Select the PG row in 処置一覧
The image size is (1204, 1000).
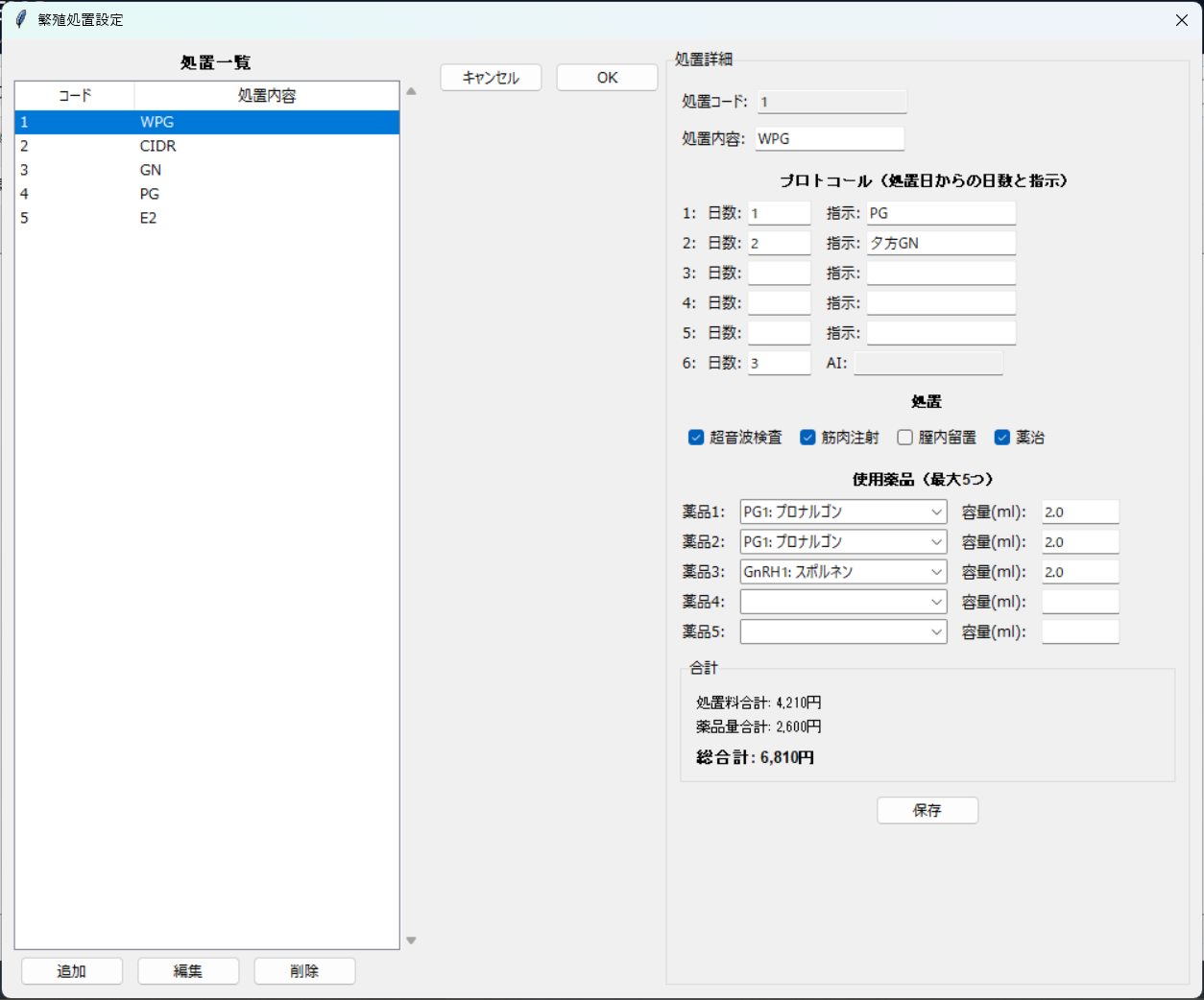click(207, 194)
